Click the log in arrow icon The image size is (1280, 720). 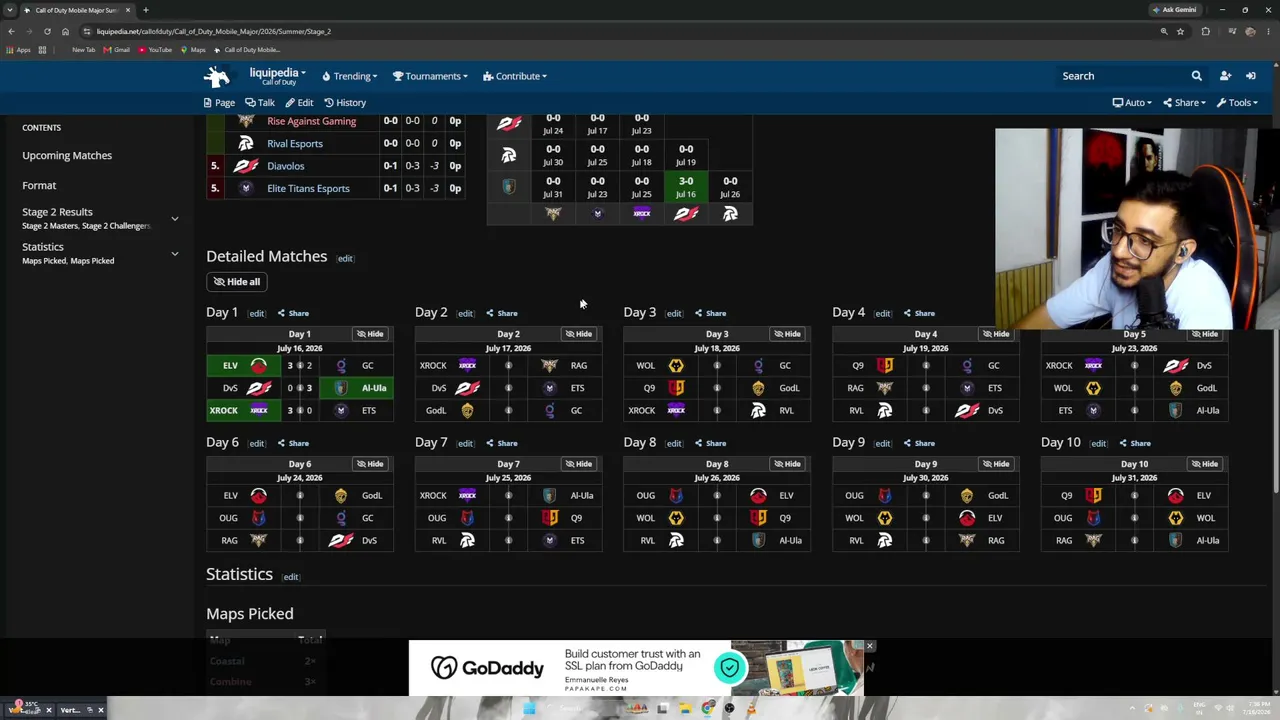pos(1250,76)
